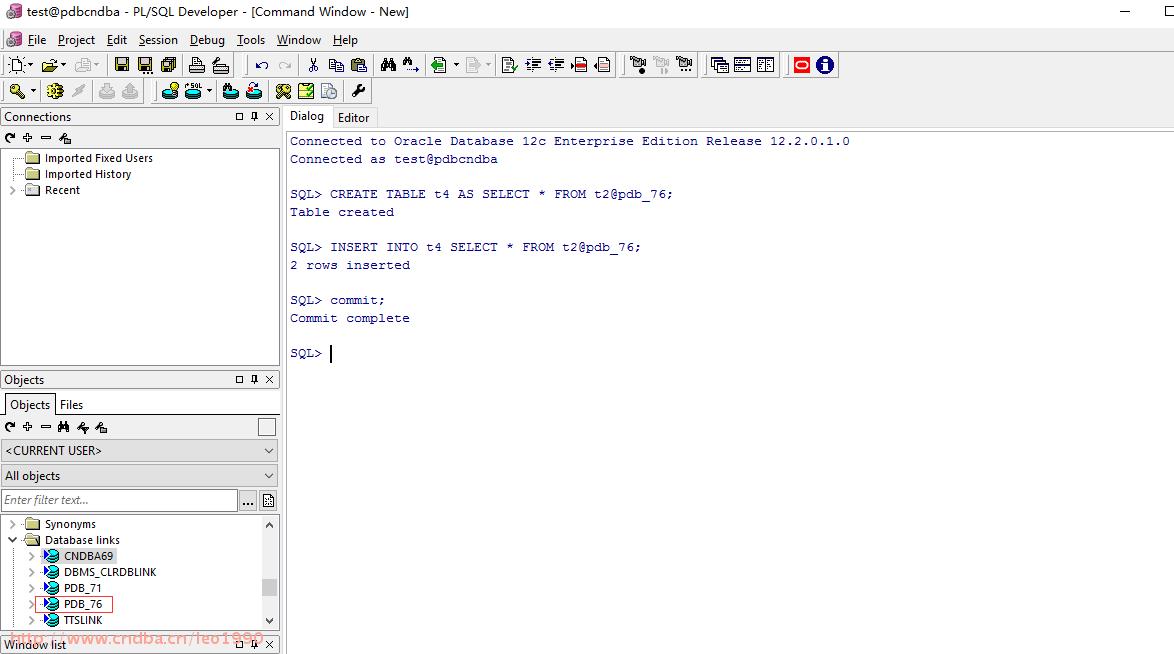The width and height of the screenshot is (1174, 654).
Task: Expand the CNDBA69 database link
Action: point(31,556)
